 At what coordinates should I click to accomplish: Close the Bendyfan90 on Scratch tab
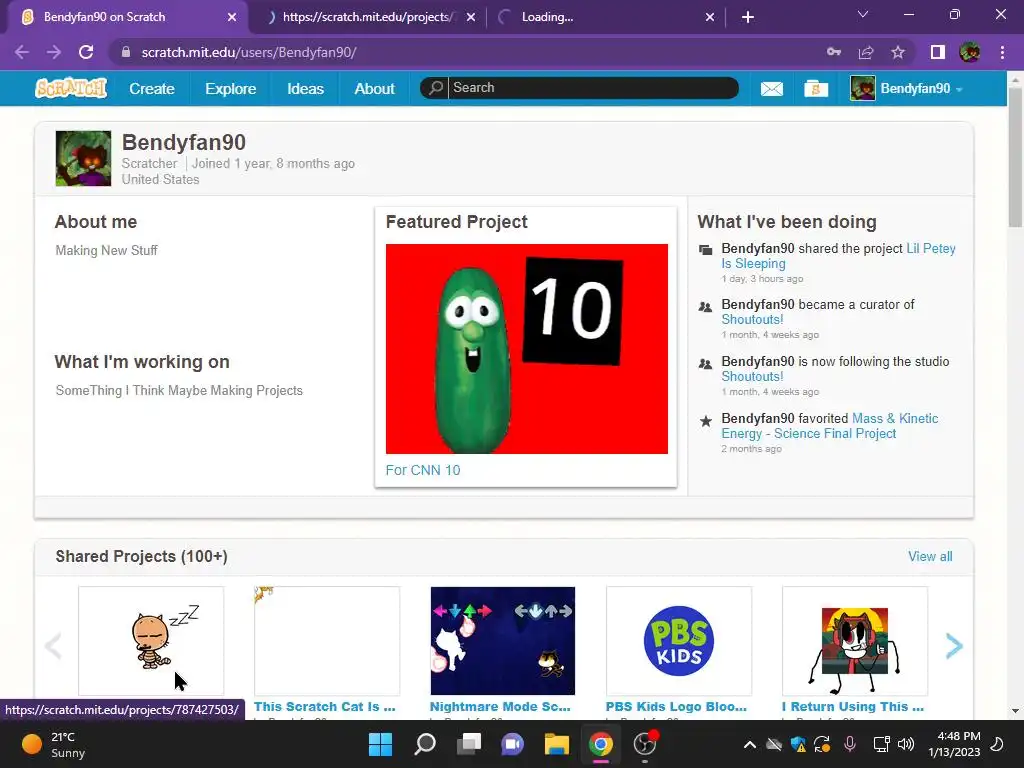click(232, 17)
